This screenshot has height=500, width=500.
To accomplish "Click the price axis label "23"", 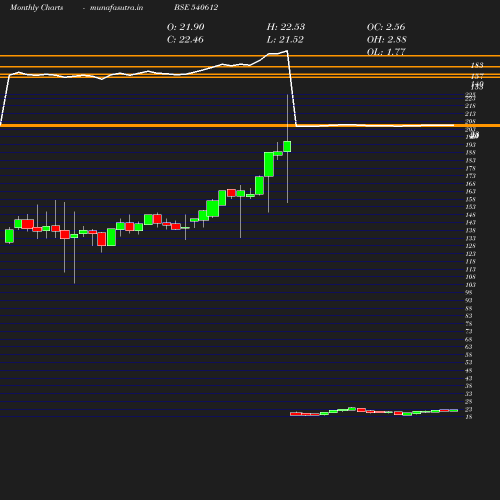I will (469, 409).
